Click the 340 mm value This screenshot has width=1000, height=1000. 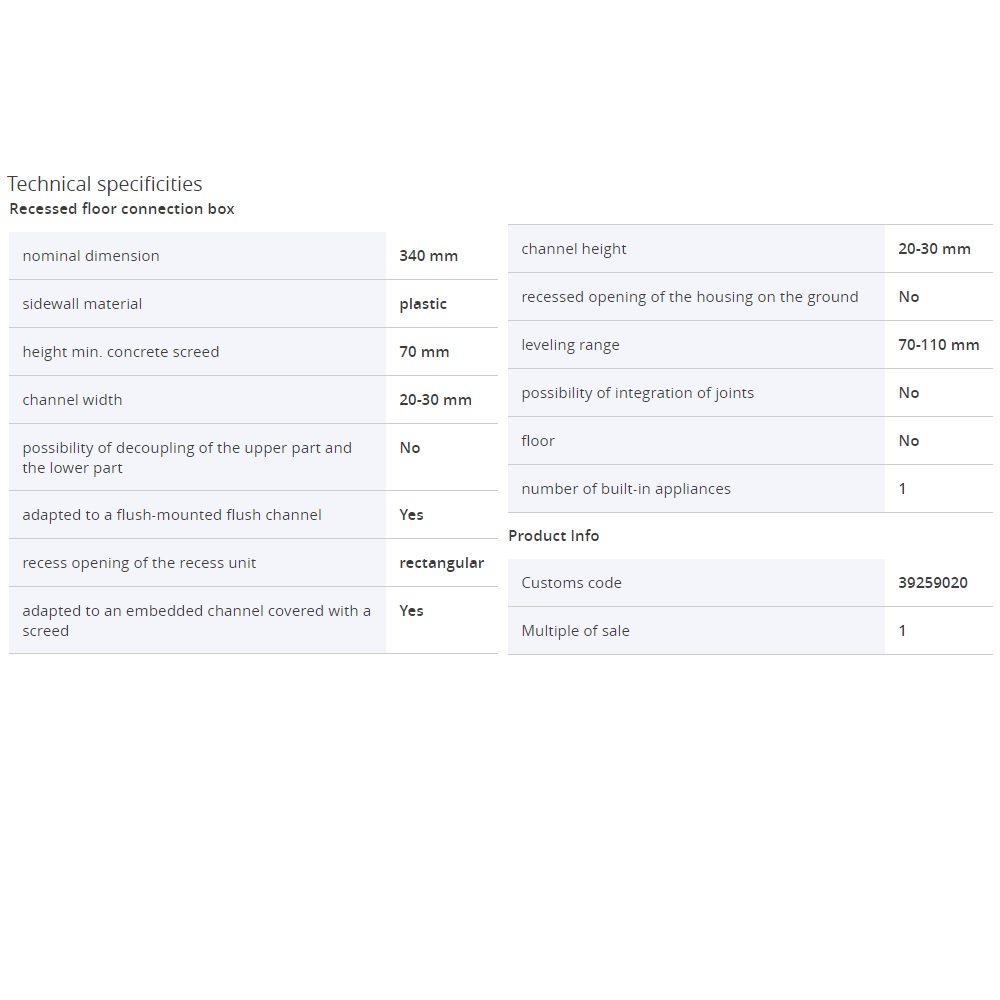point(428,256)
